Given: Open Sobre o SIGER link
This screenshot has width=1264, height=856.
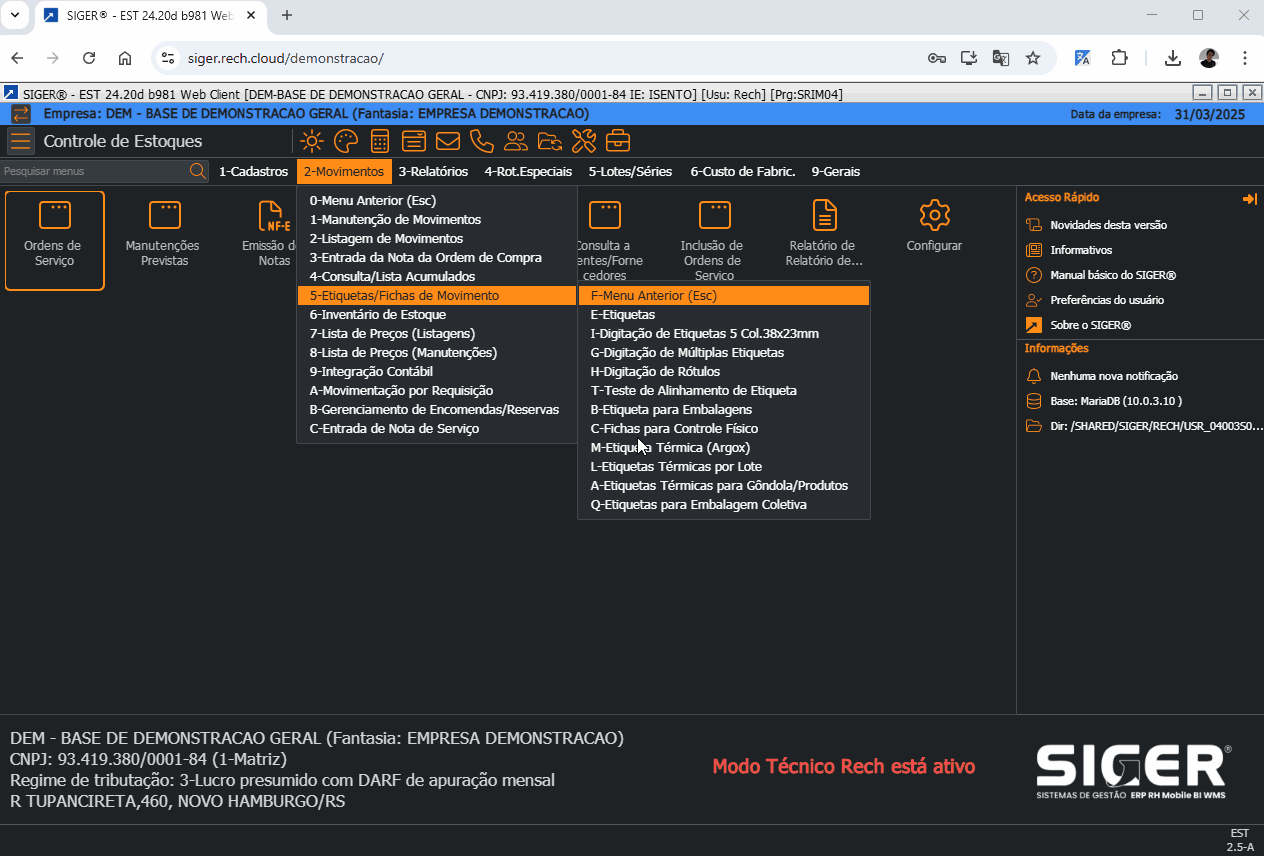Looking at the screenshot, I should click(1090, 325).
